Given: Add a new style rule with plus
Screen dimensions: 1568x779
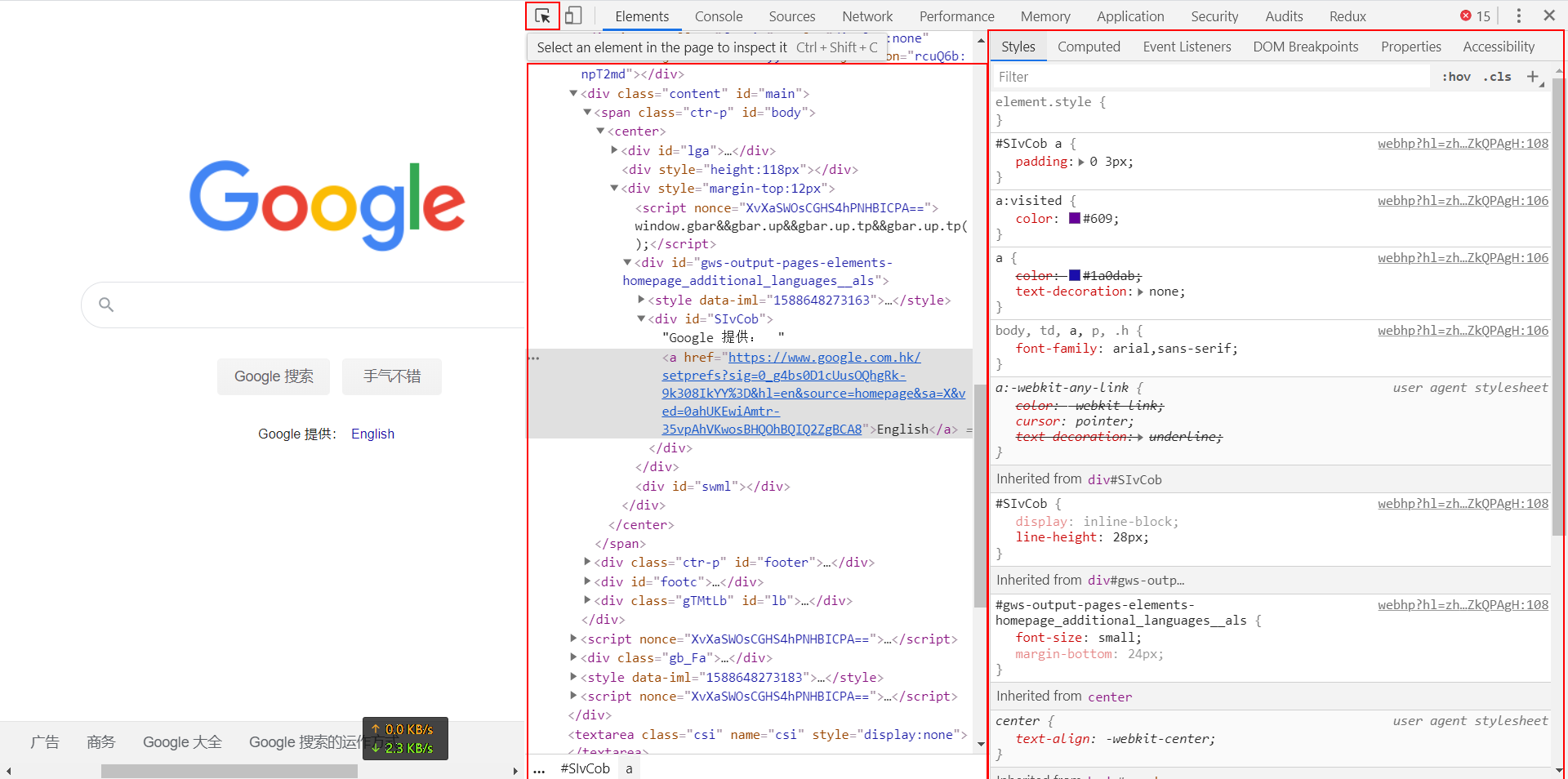Looking at the screenshot, I should 1533,77.
